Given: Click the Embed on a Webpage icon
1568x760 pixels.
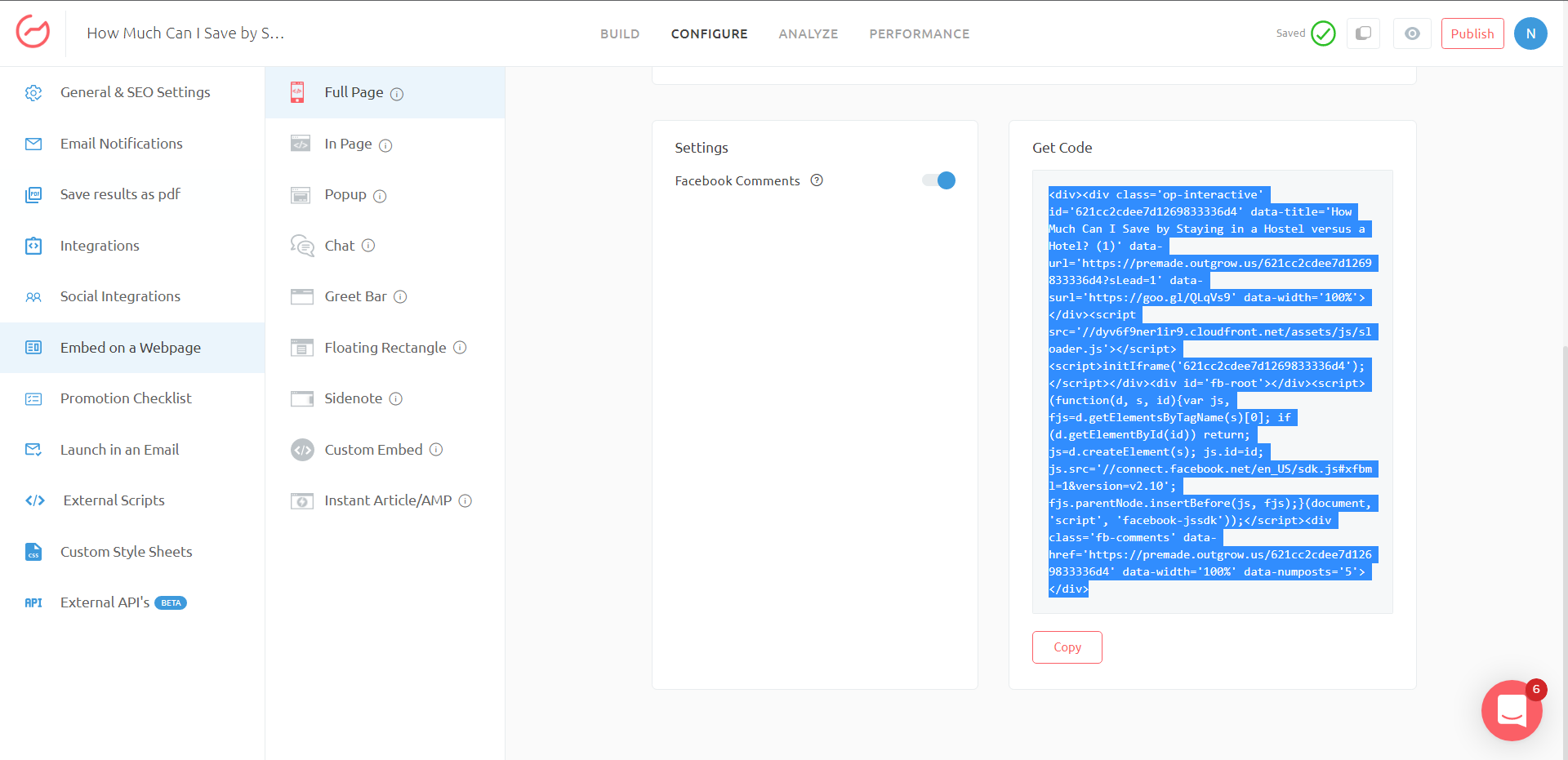Looking at the screenshot, I should tap(33, 348).
